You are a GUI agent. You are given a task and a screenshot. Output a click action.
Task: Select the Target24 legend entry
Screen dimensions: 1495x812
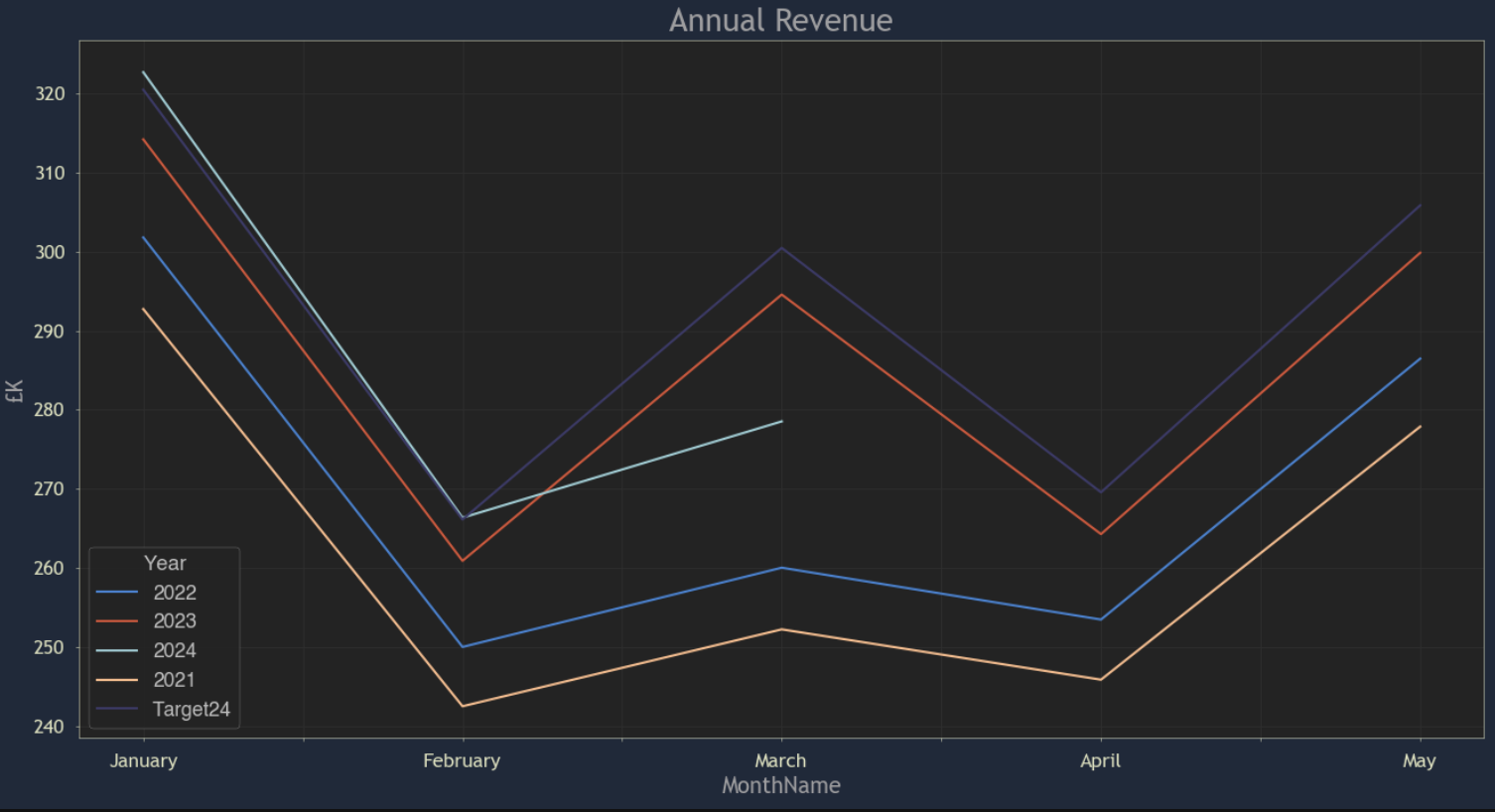point(164,709)
